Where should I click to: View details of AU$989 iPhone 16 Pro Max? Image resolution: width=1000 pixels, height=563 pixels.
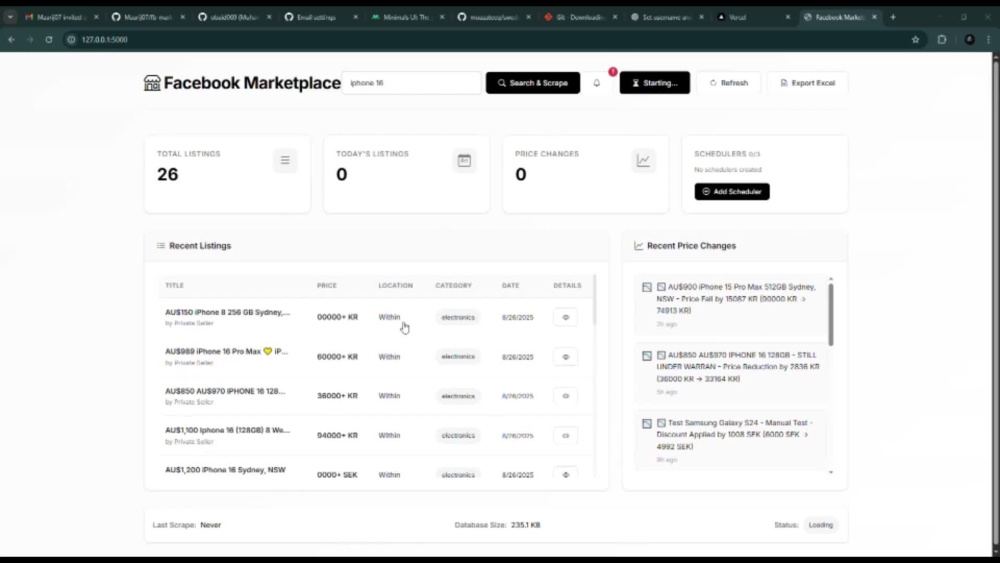pos(566,357)
